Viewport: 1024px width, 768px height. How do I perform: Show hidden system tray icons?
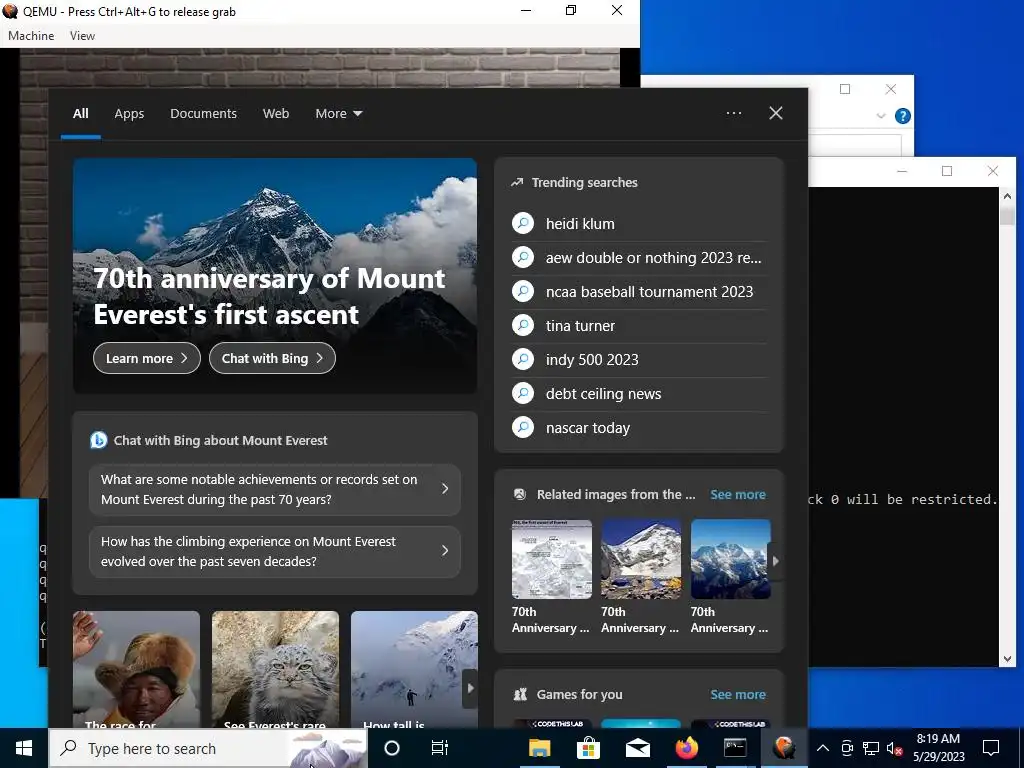coord(823,748)
